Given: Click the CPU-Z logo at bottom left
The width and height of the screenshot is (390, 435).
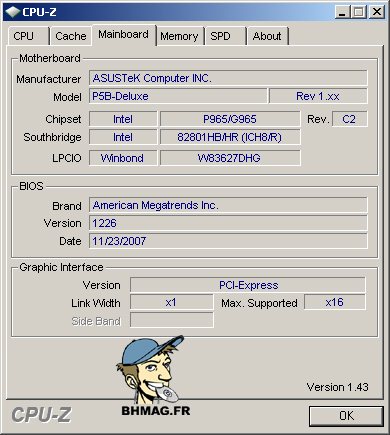Looking at the screenshot, I should [x=41, y=415].
